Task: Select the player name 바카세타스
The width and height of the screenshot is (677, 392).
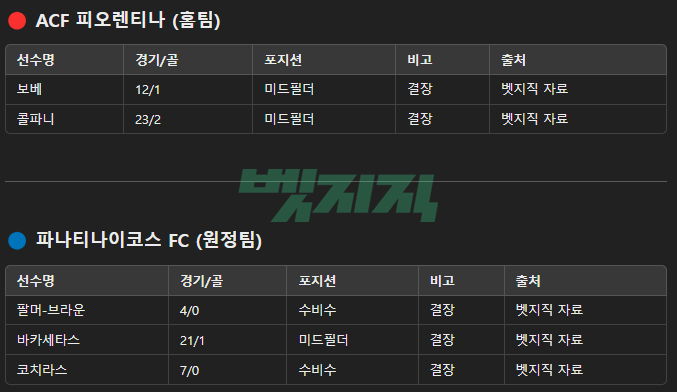Action: [x=48, y=340]
